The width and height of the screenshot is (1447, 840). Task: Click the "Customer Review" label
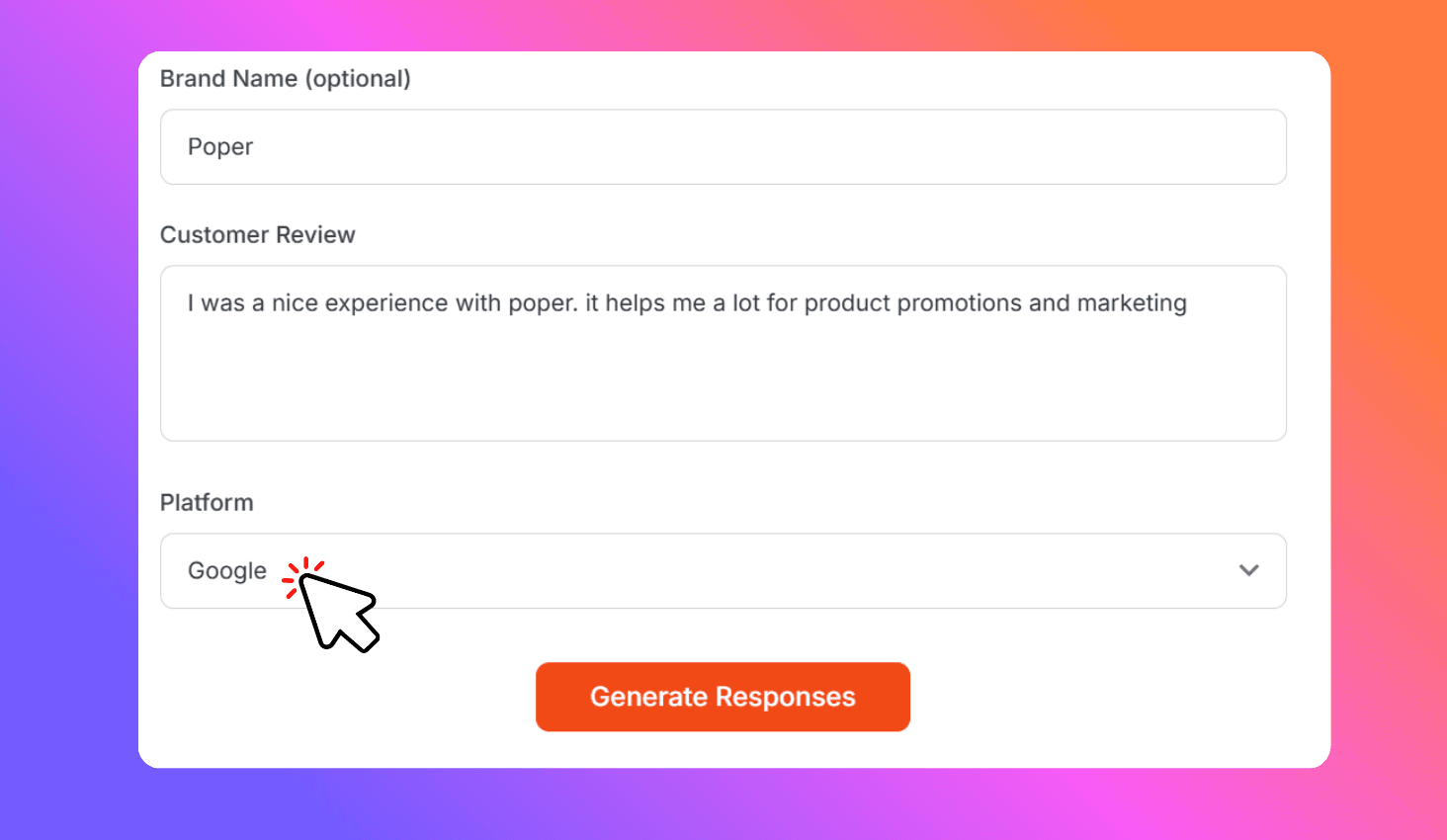(x=257, y=235)
